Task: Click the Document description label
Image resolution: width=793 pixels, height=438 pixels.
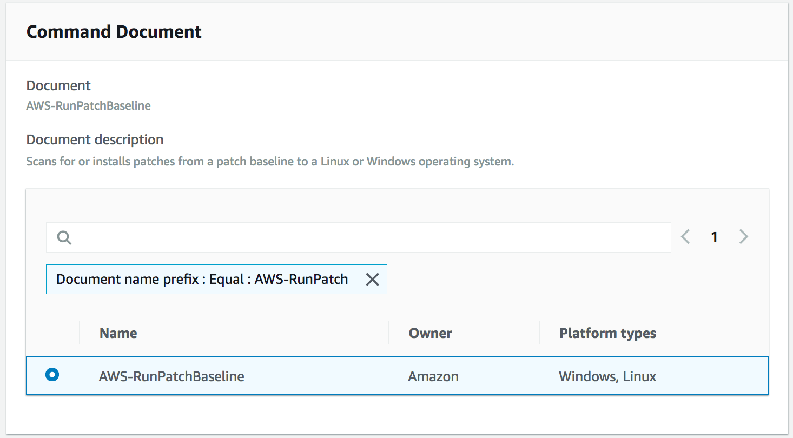Action: pos(95,139)
